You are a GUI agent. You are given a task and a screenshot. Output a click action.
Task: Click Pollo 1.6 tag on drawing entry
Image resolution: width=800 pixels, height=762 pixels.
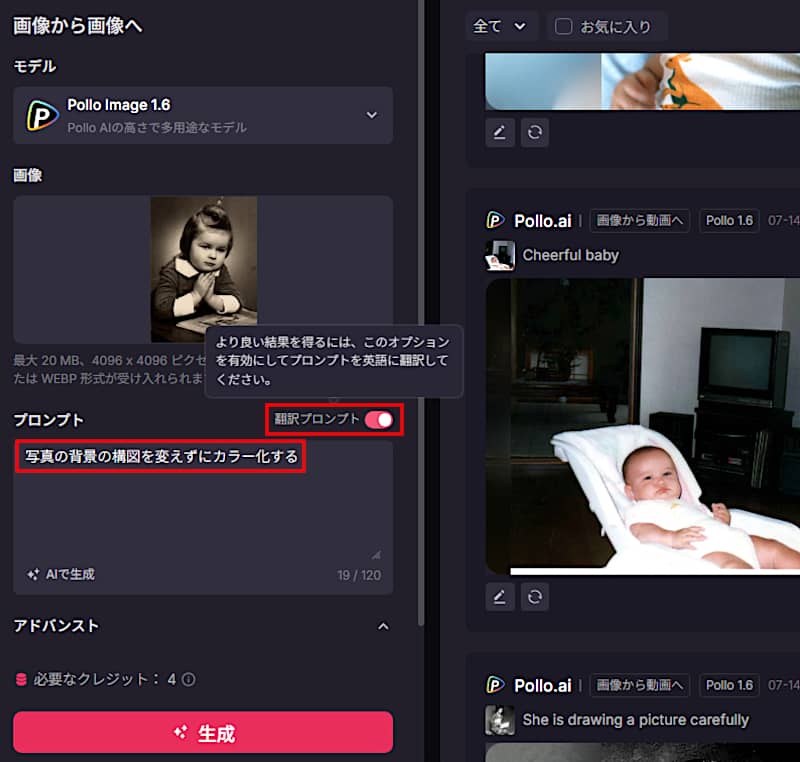(729, 685)
